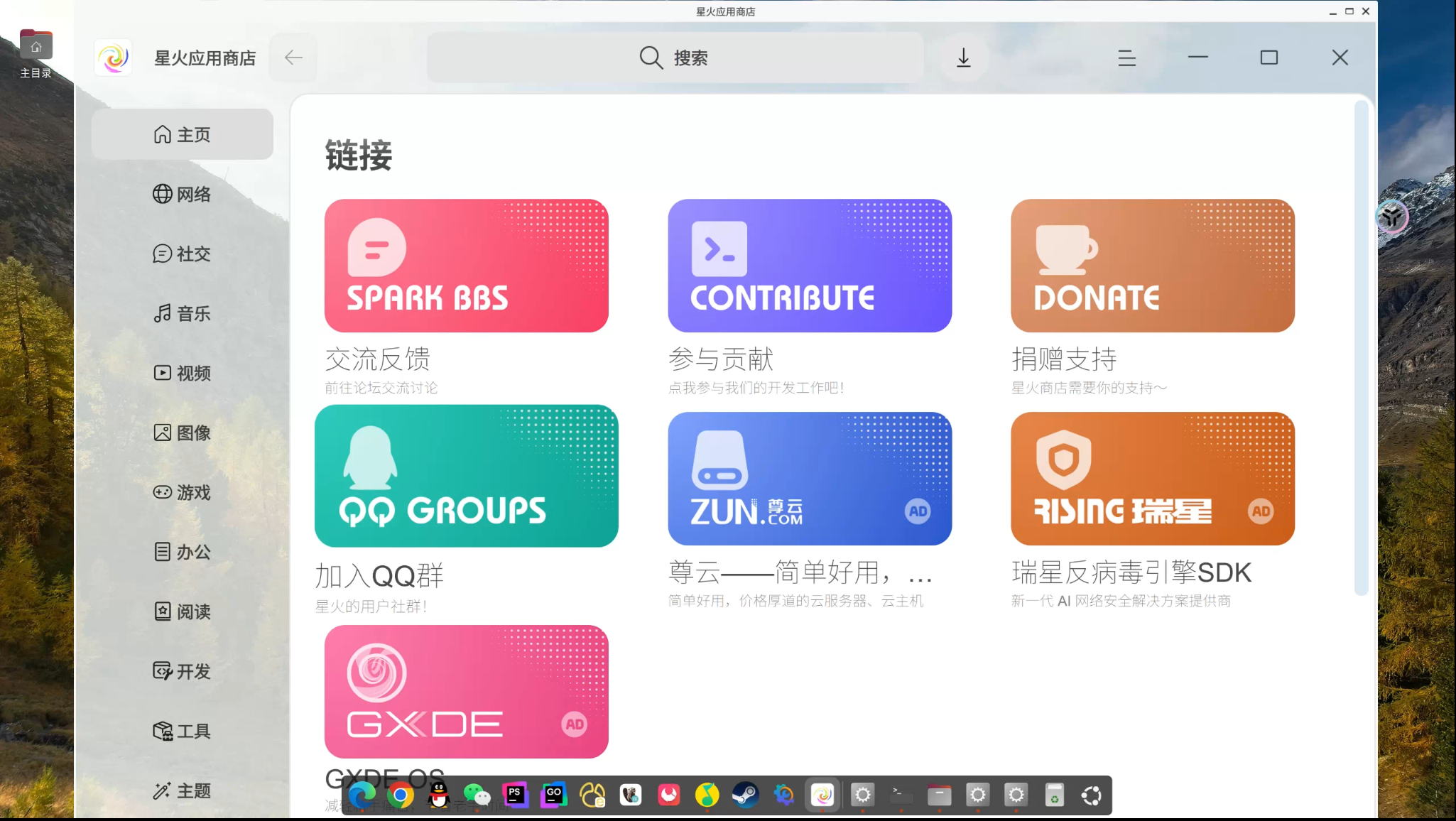Open the 主题 themes category
This screenshot has height=821, width=1456.
click(182, 790)
